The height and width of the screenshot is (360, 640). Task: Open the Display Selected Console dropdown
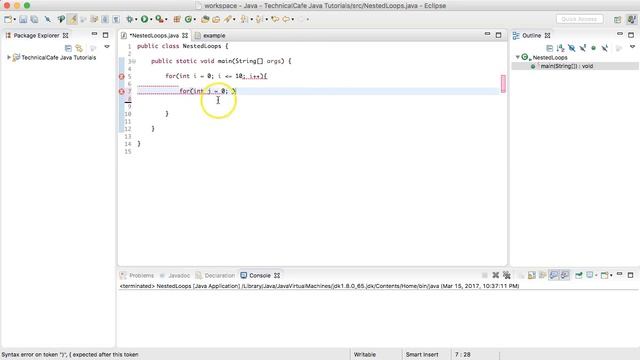596,276
